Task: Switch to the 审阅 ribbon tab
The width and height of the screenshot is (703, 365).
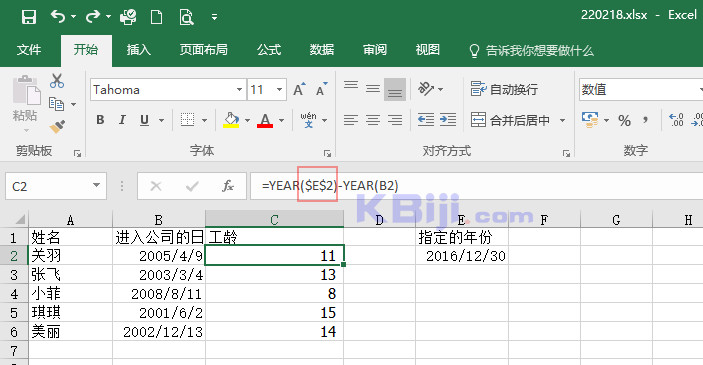Action: coord(374,49)
